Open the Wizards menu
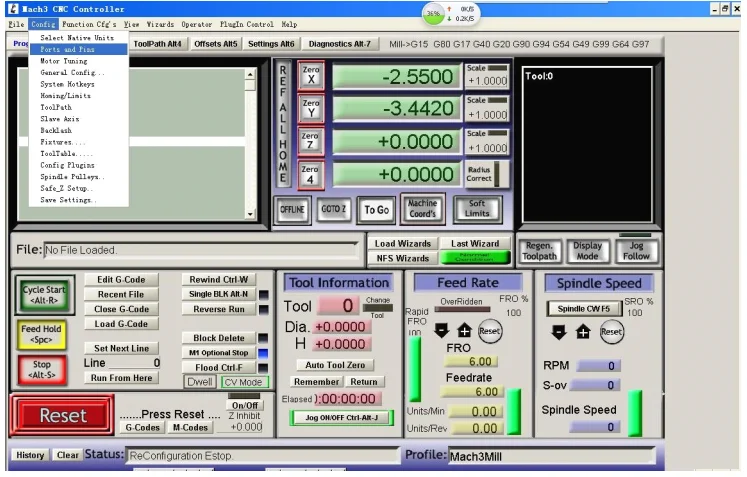 160,24
